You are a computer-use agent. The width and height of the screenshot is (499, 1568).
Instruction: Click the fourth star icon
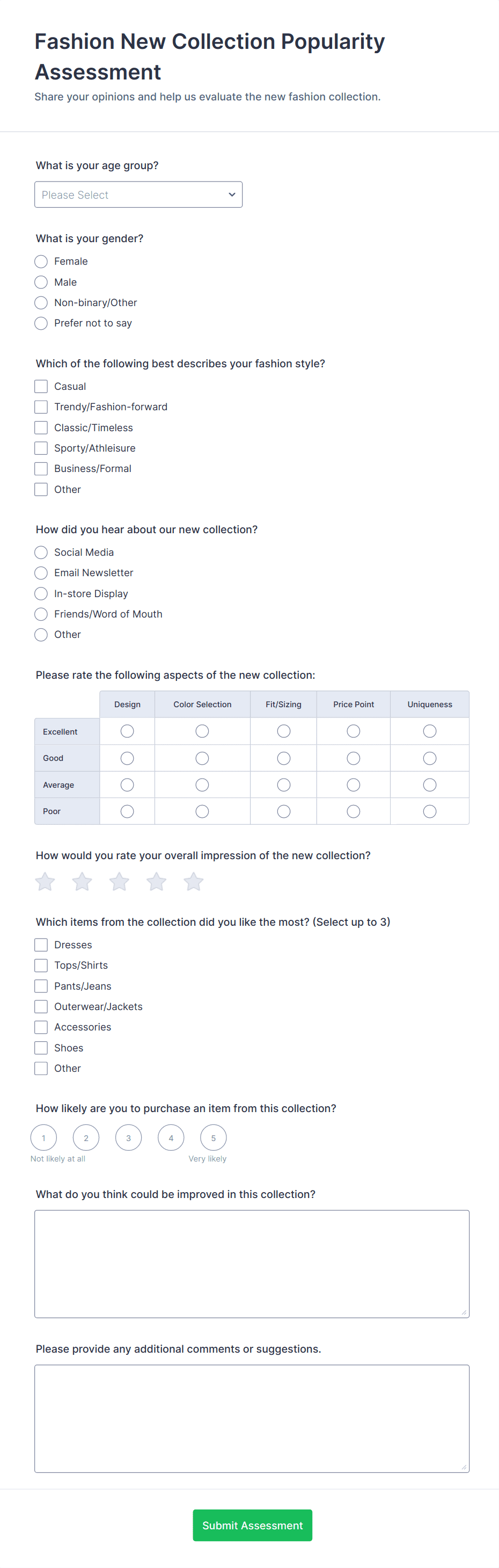[x=156, y=881]
